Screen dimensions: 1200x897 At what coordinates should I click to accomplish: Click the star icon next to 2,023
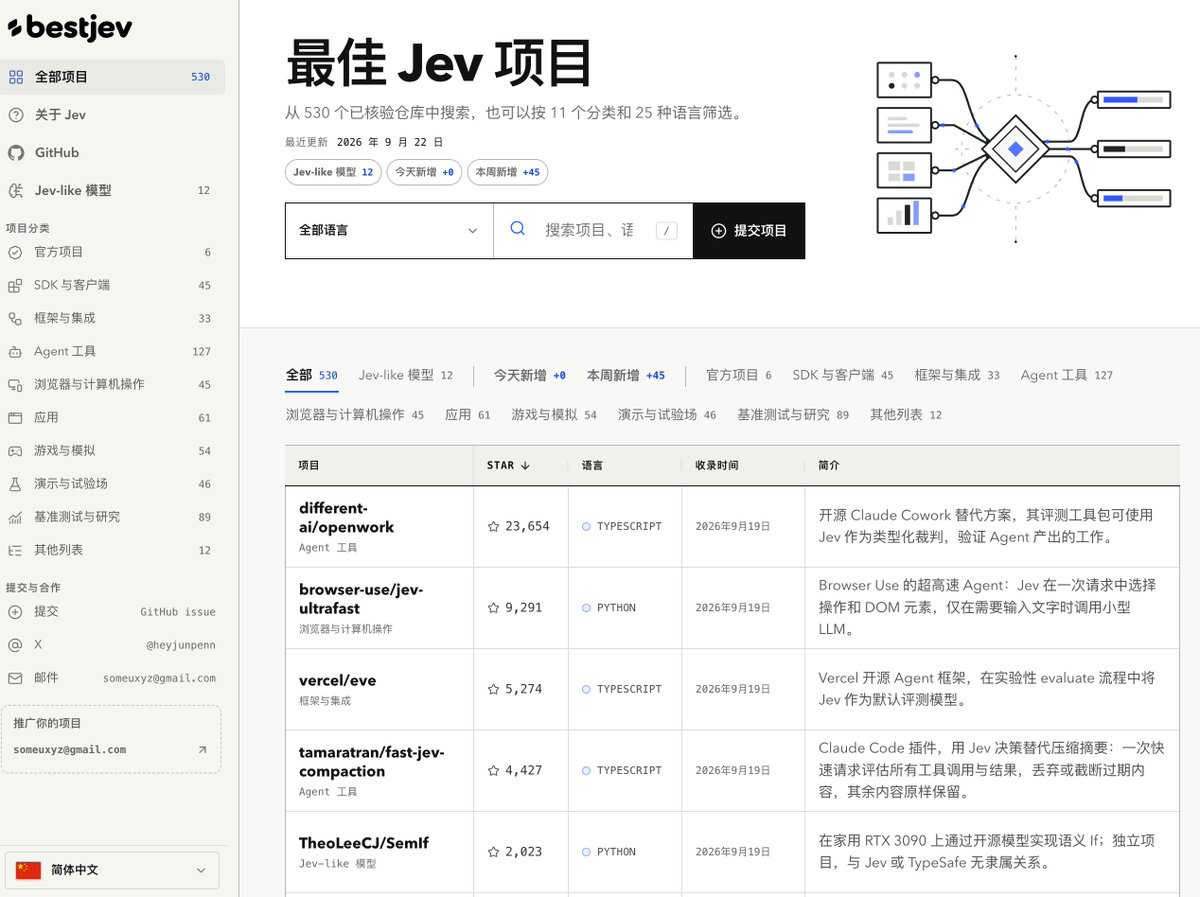point(493,852)
